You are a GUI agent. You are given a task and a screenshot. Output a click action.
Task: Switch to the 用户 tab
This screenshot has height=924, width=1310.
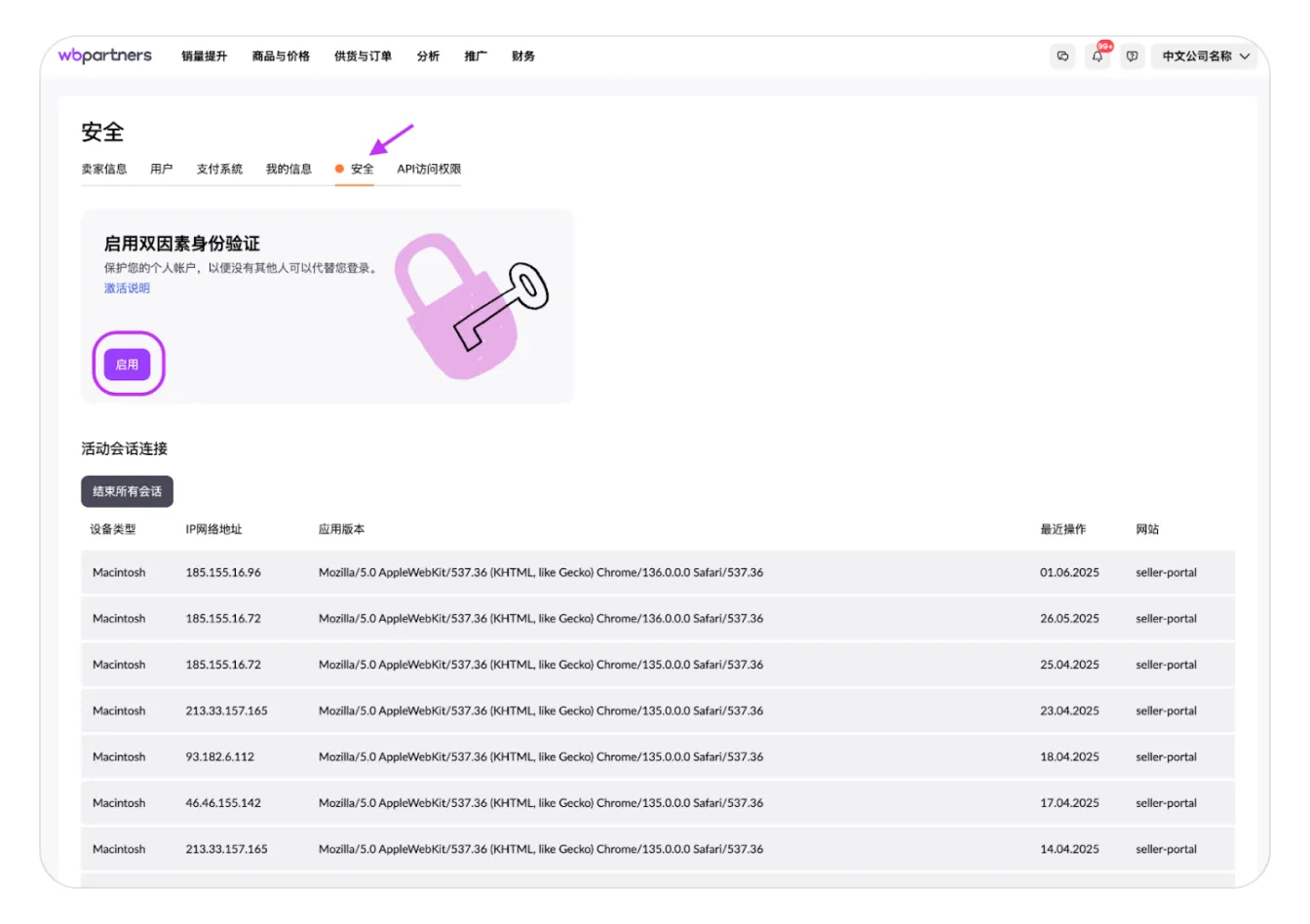[162, 169]
